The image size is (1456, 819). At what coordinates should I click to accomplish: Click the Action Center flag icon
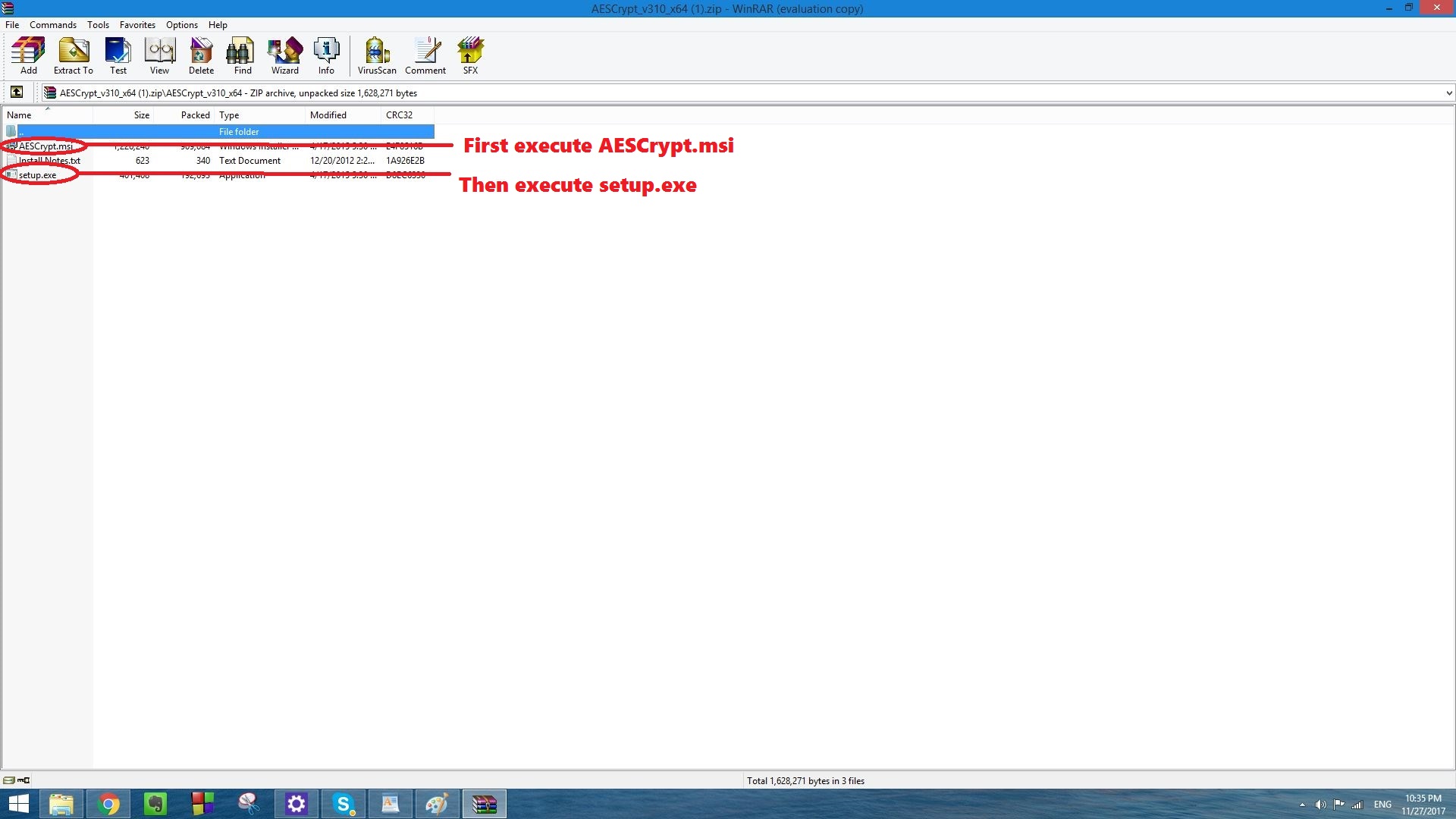pos(1338,805)
